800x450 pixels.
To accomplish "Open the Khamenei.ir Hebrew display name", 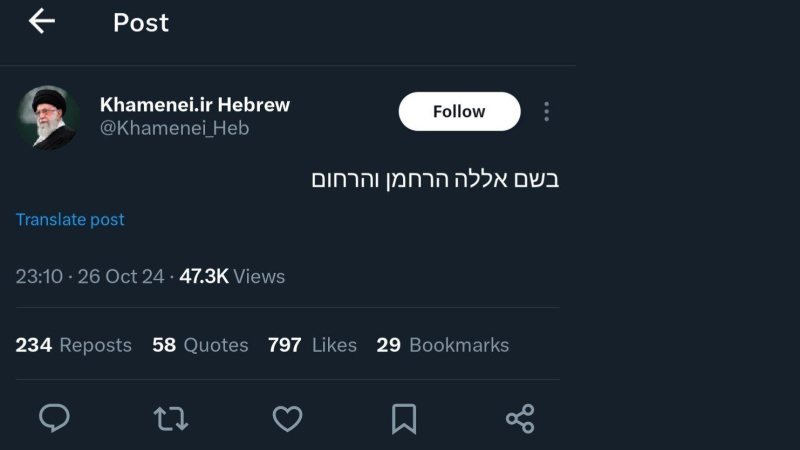I will pyautogui.click(x=195, y=104).
